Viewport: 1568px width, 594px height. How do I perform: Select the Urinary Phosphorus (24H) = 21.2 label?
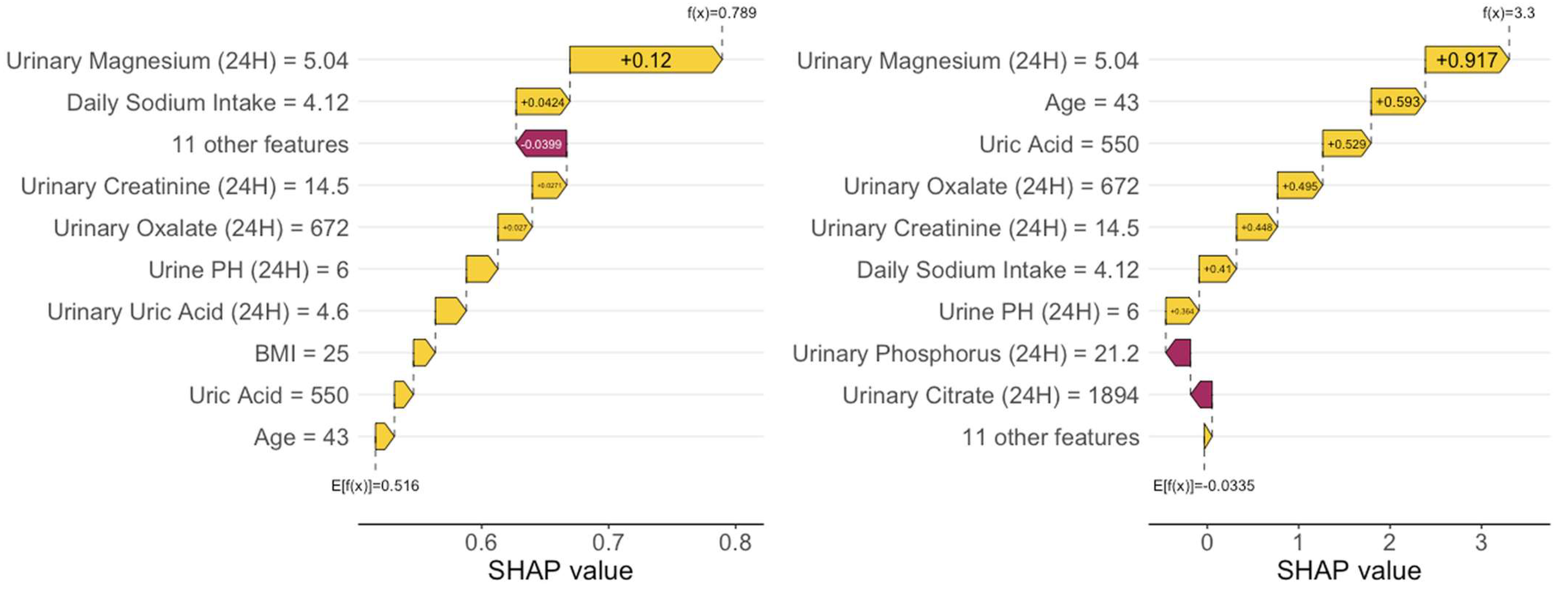point(965,353)
